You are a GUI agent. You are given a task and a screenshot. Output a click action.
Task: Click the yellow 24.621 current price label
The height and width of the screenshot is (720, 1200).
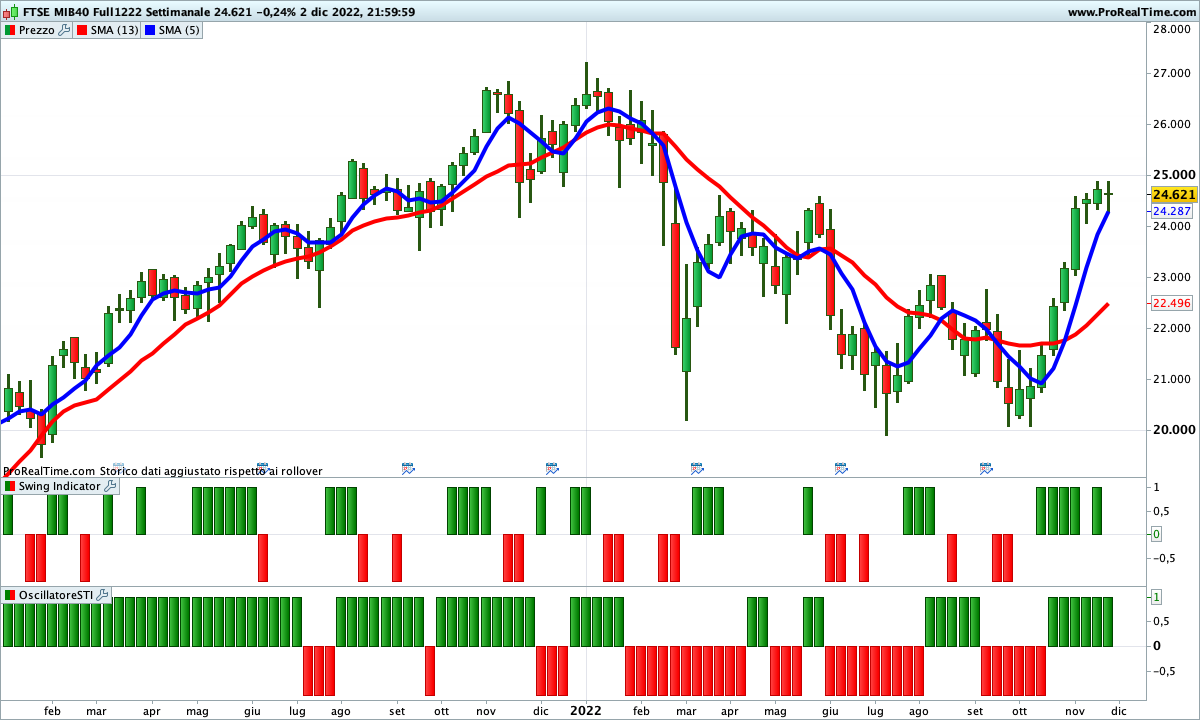click(x=1174, y=195)
